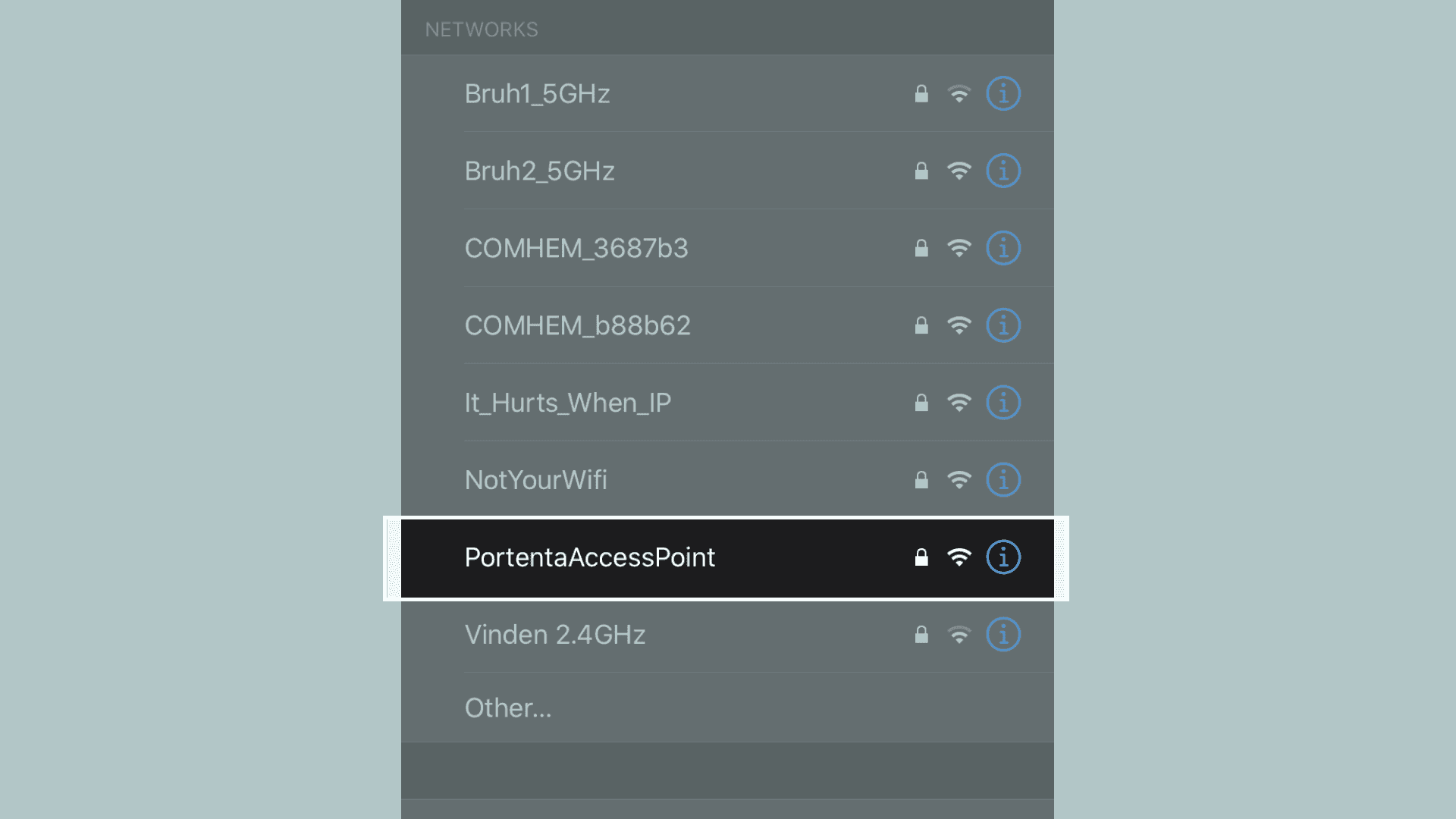Join the Vinden 2.4GHz network
Screen dimensions: 1456x819
click(554, 635)
